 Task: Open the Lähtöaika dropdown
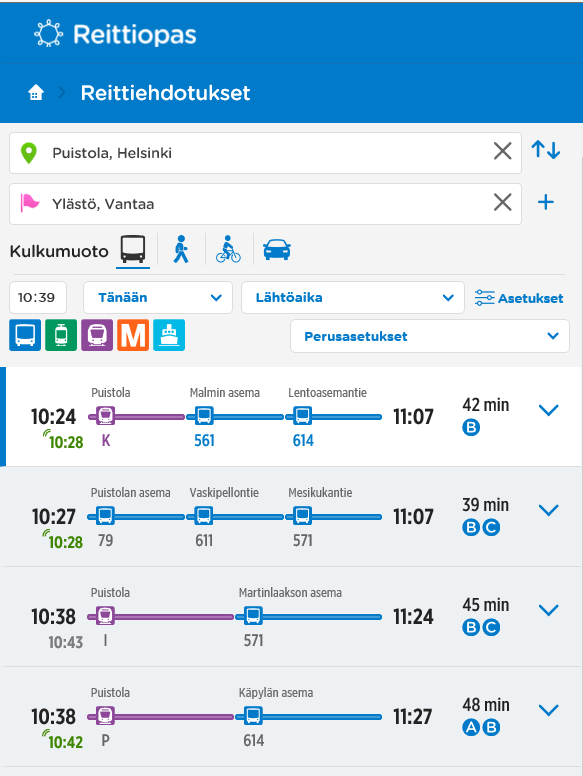pyautogui.click(x=353, y=297)
